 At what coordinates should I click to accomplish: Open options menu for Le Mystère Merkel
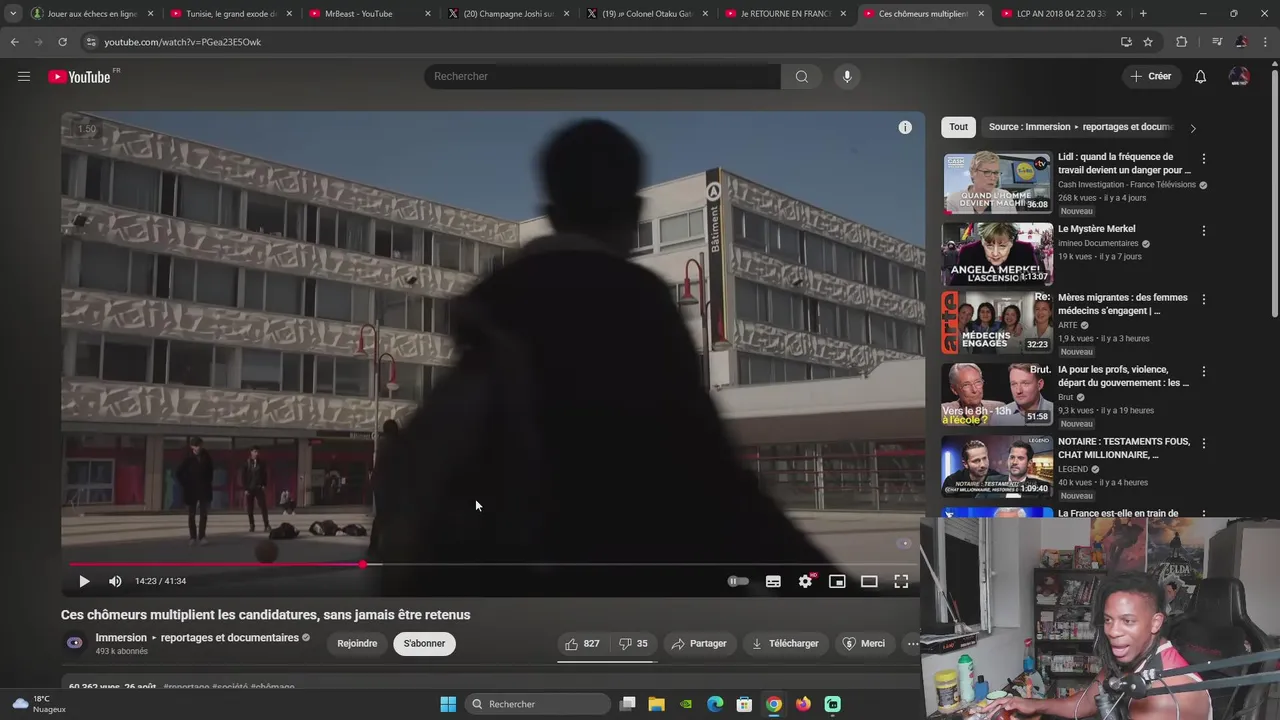(x=1204, y=231)
